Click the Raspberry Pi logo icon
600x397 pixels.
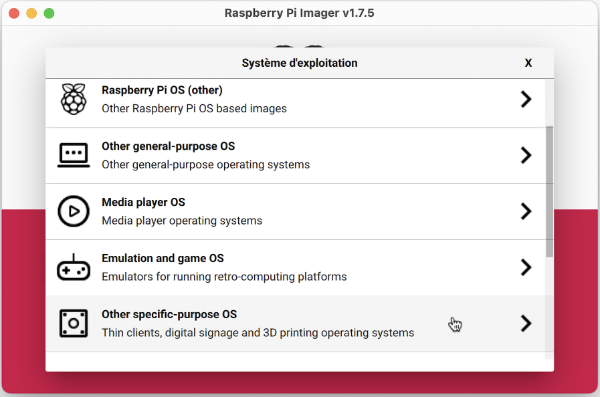[73, 99]
